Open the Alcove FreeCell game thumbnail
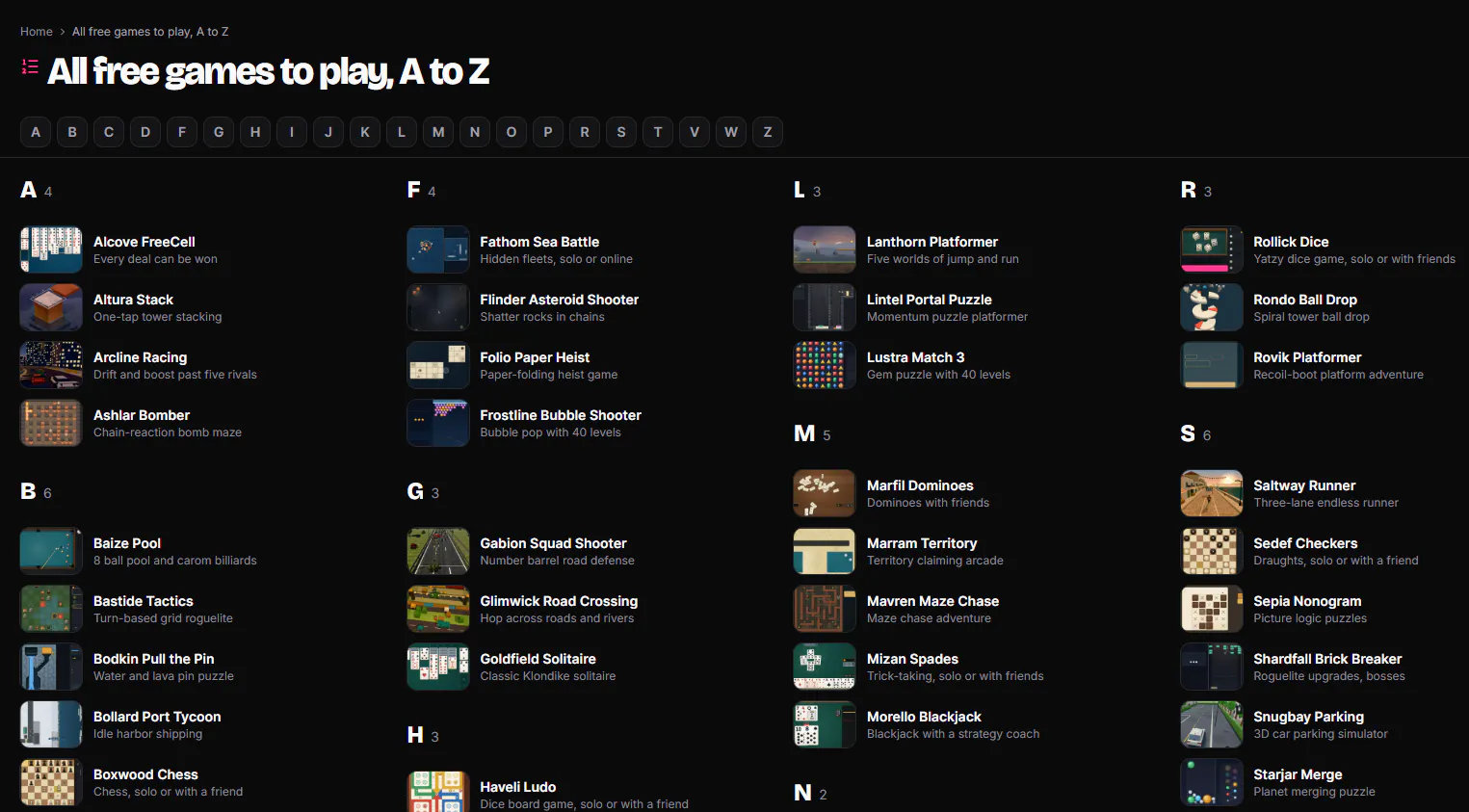 [x=51, y=249]
